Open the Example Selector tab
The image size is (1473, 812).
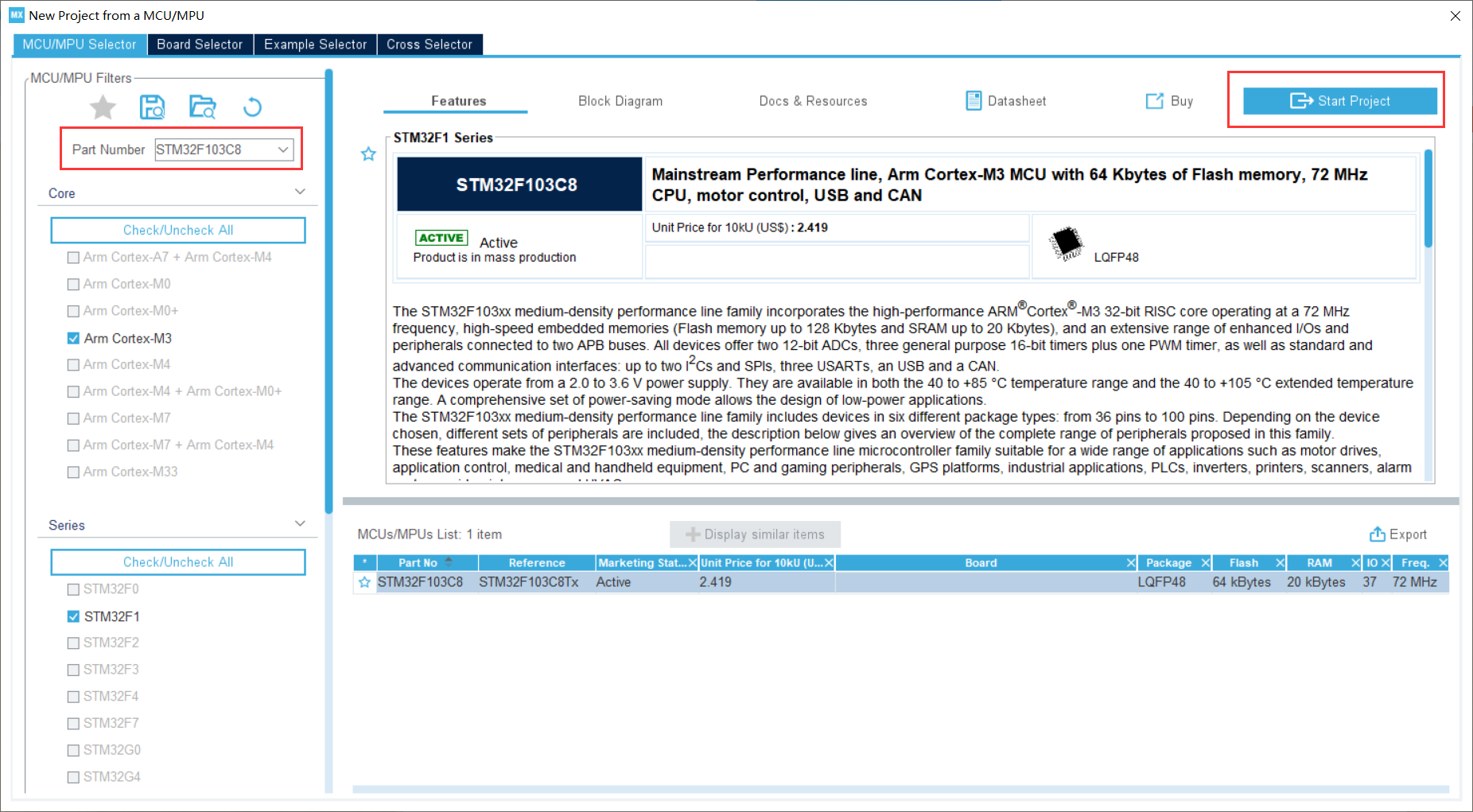tap(315, 45)
